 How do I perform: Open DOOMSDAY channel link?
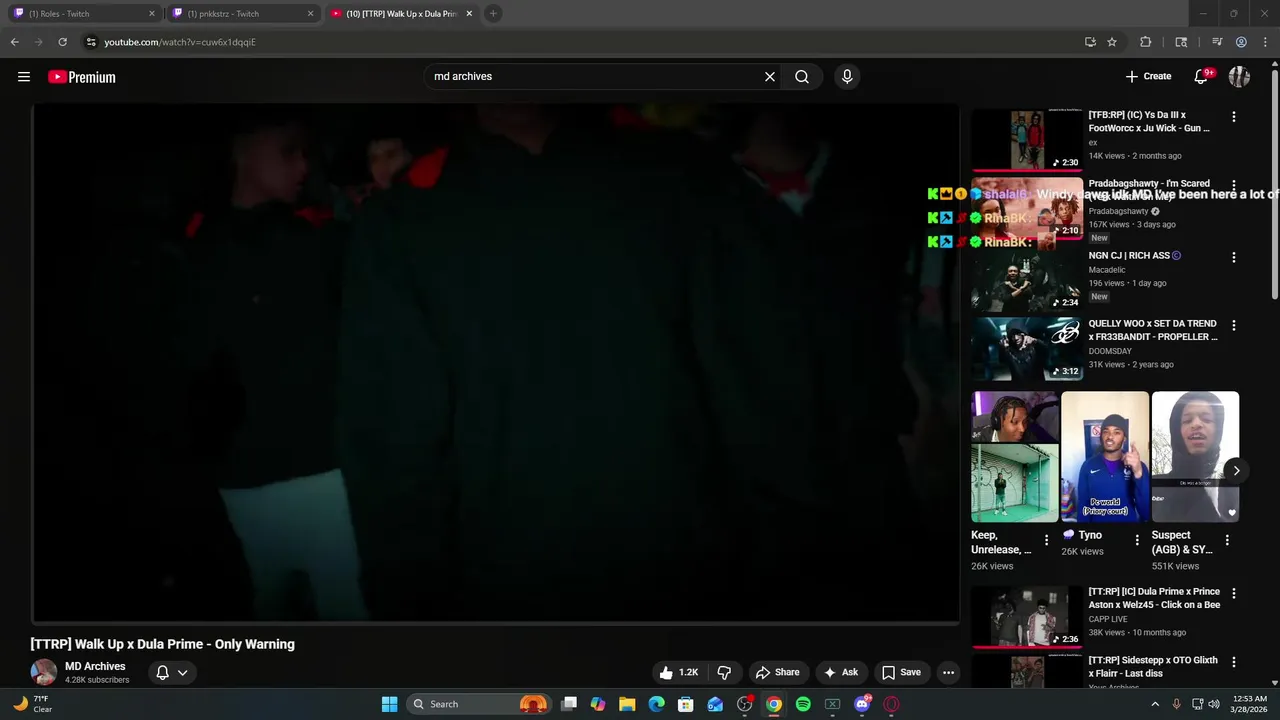click(x=1110, y=351)
